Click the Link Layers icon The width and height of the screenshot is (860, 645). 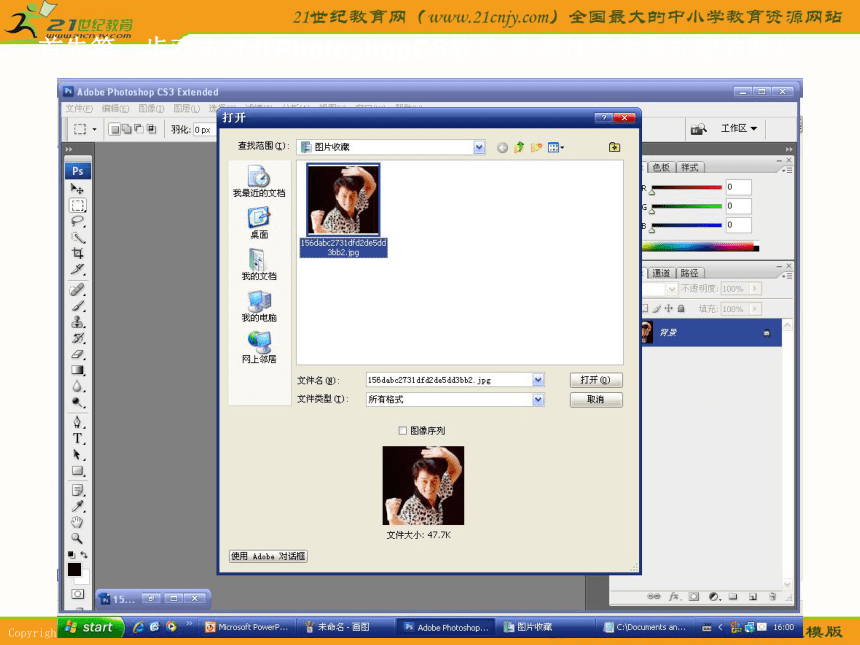click(653, 596)
